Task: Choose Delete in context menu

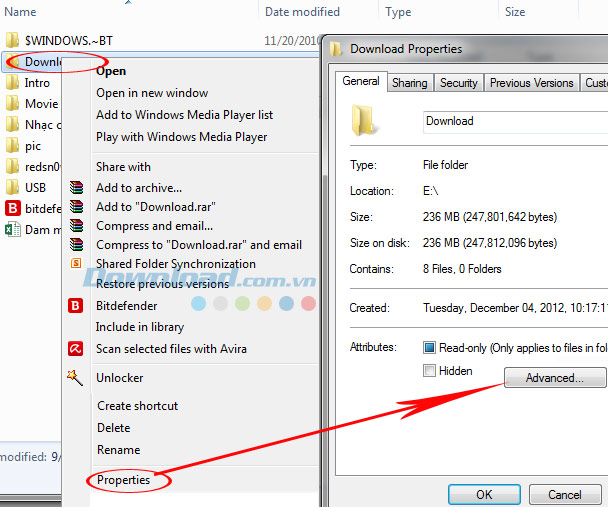Action: tap(114, 428)
